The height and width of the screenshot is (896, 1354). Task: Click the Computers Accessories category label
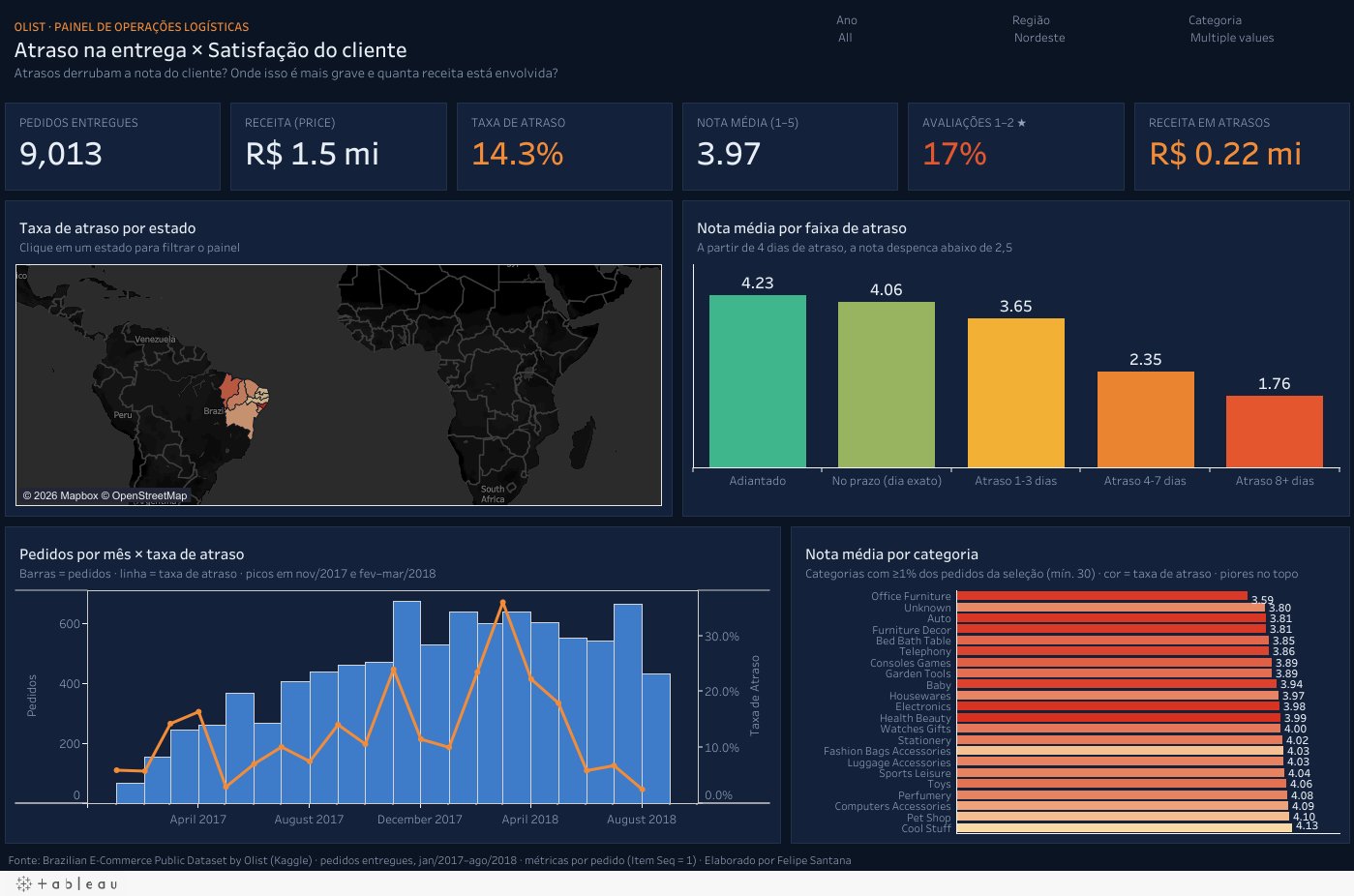[x=893, y=806]
